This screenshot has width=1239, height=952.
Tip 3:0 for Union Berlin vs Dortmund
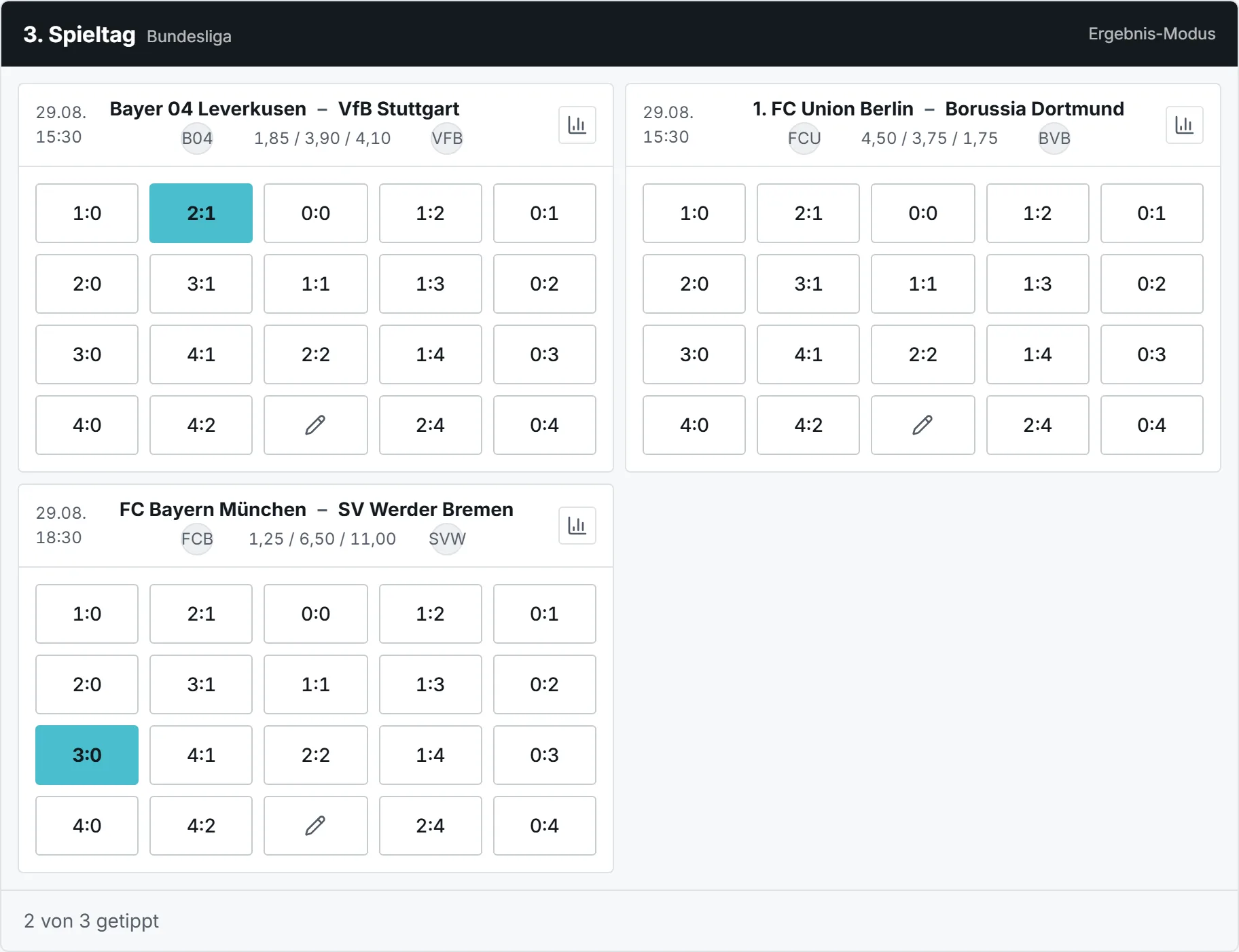pos(694,354)
